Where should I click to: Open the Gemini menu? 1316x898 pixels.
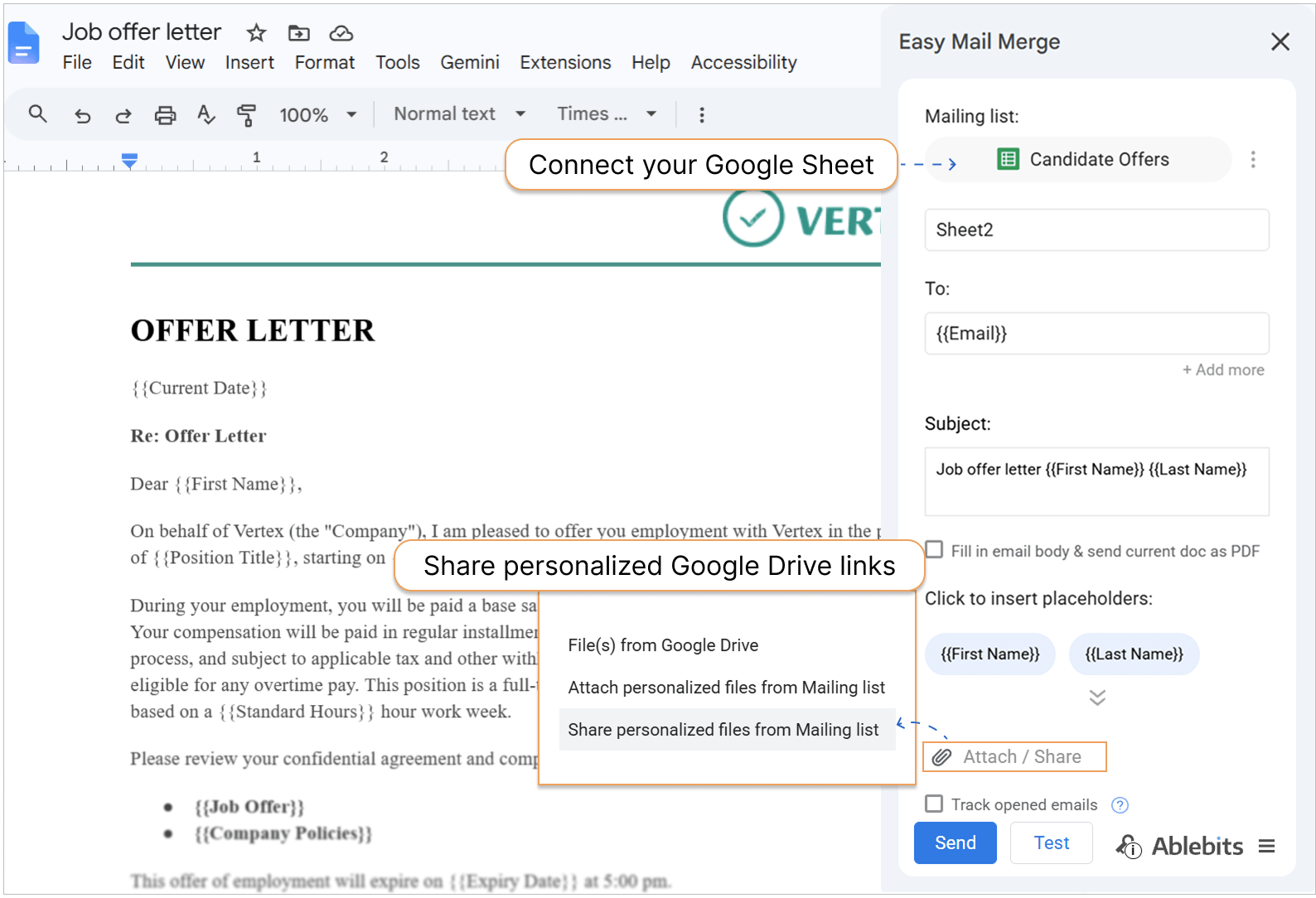[470, 63]
